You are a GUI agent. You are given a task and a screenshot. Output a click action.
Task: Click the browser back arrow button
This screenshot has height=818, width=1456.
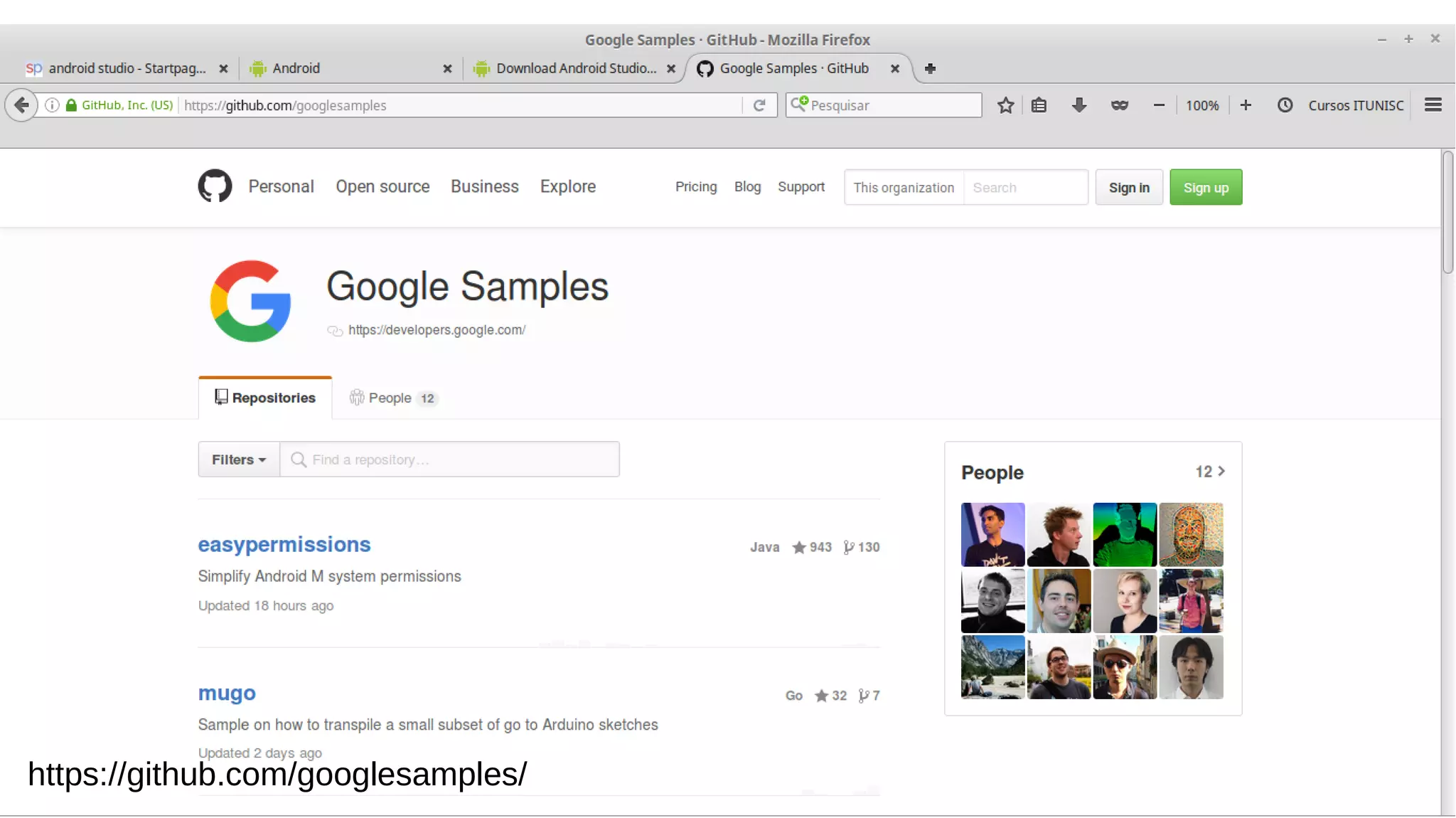pos(21,105)
